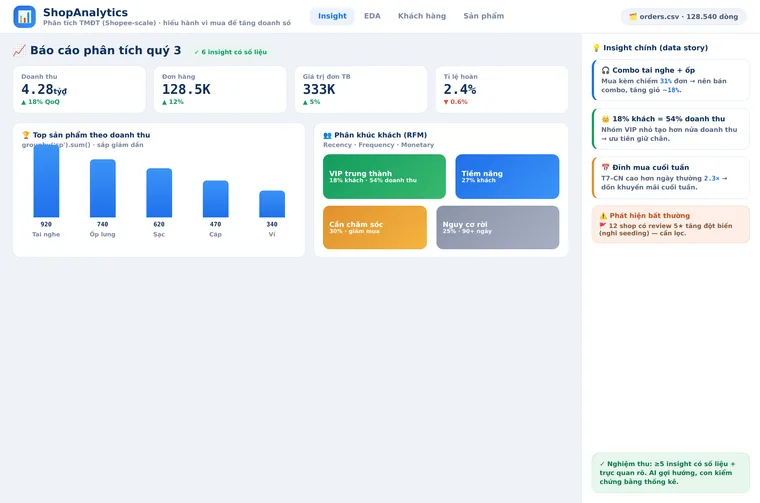This screenshot has width=760, height=503.
Task: Click the 5% increase under Giá trị đơn
Action: (312, 102)
